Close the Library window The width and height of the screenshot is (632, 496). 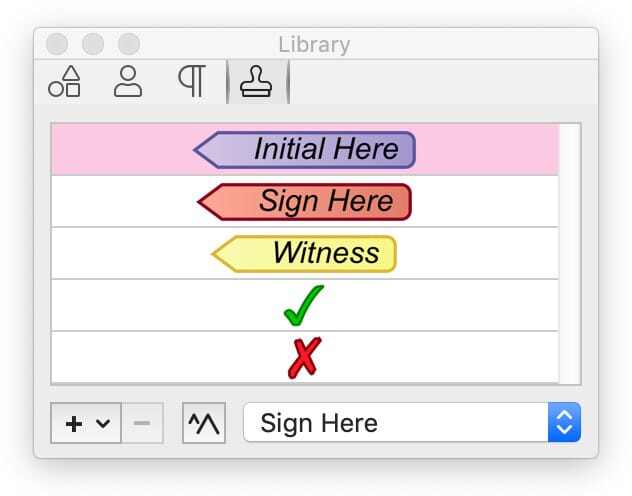point(57,44)
